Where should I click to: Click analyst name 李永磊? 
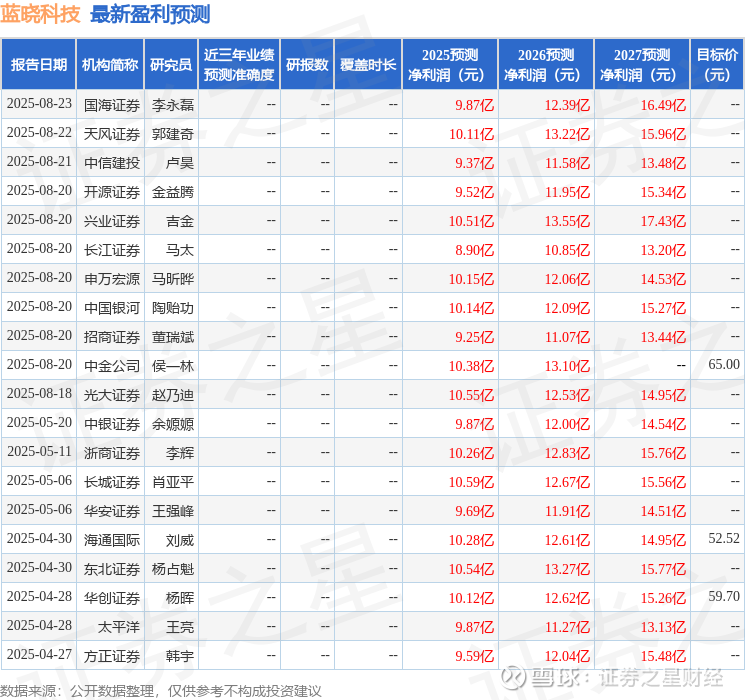tap(173, 105)
